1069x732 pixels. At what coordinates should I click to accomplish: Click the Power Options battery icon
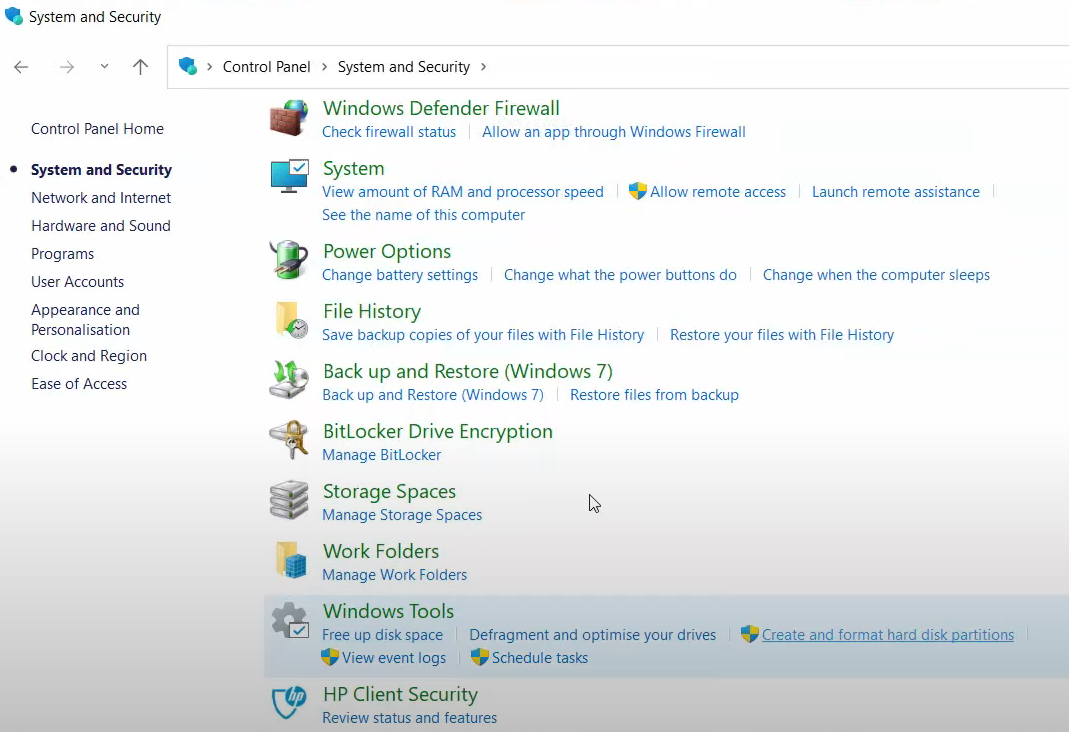[x=289, y=260]
